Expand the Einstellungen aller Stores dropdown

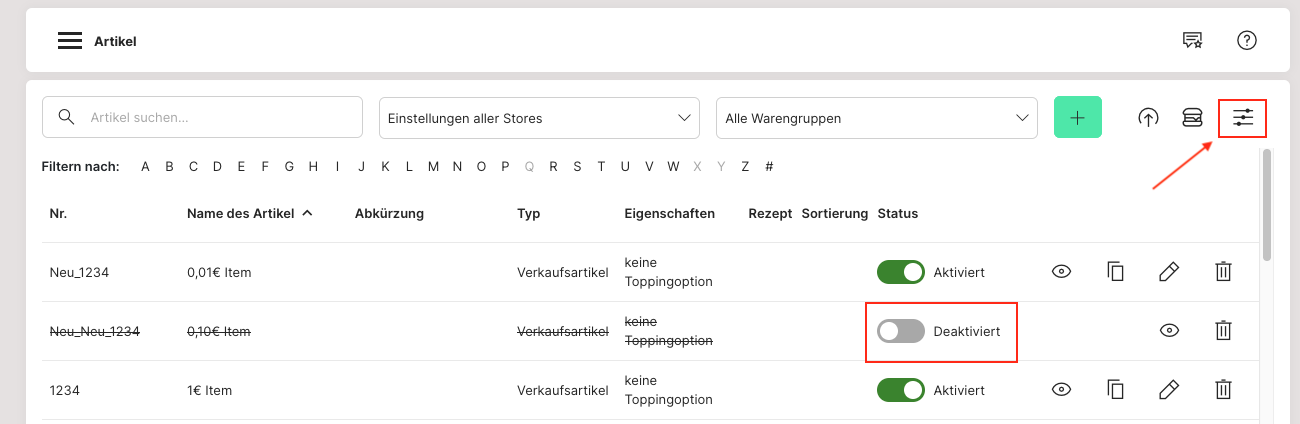point(538,118)
